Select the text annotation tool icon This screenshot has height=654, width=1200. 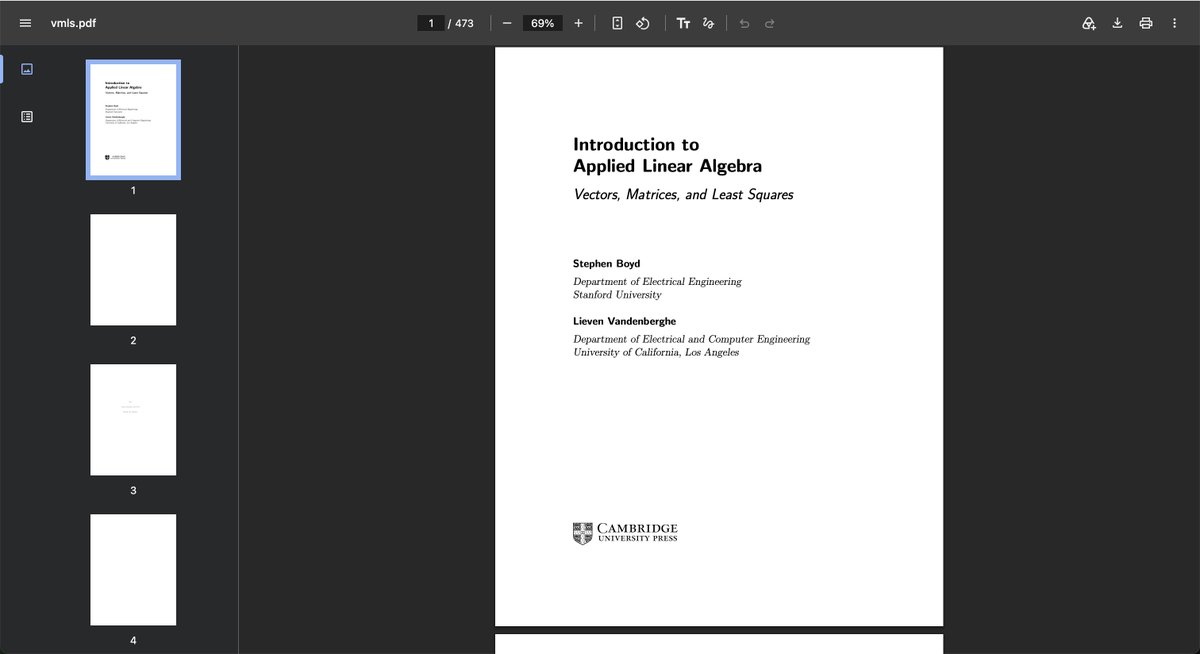click(x=683, y=23)
